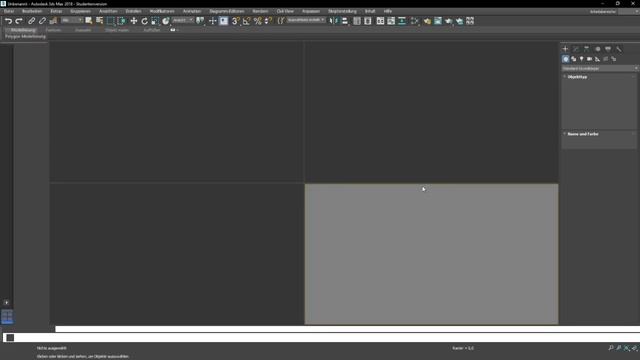Open the Schematic View icon
This screenshot has width=640, height=360.
coord(402,21)
